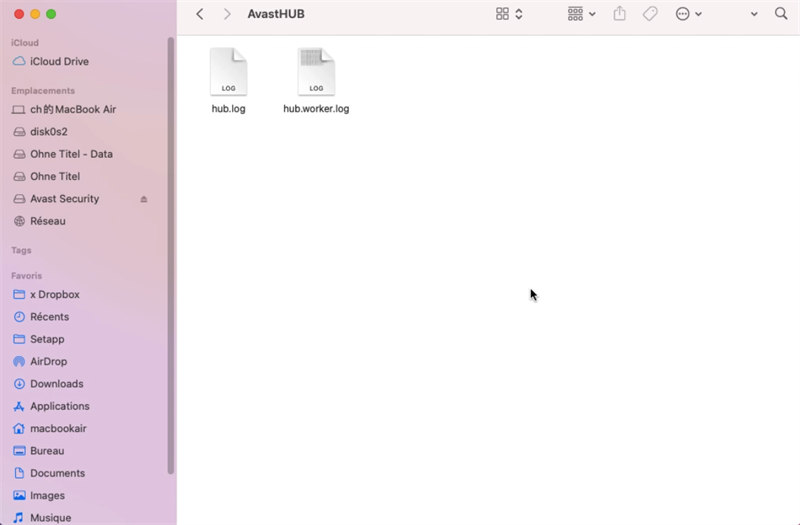The image size is (800, 525).
Task: Open the ellipsis action menu
Action: click(x=683, y=14)
